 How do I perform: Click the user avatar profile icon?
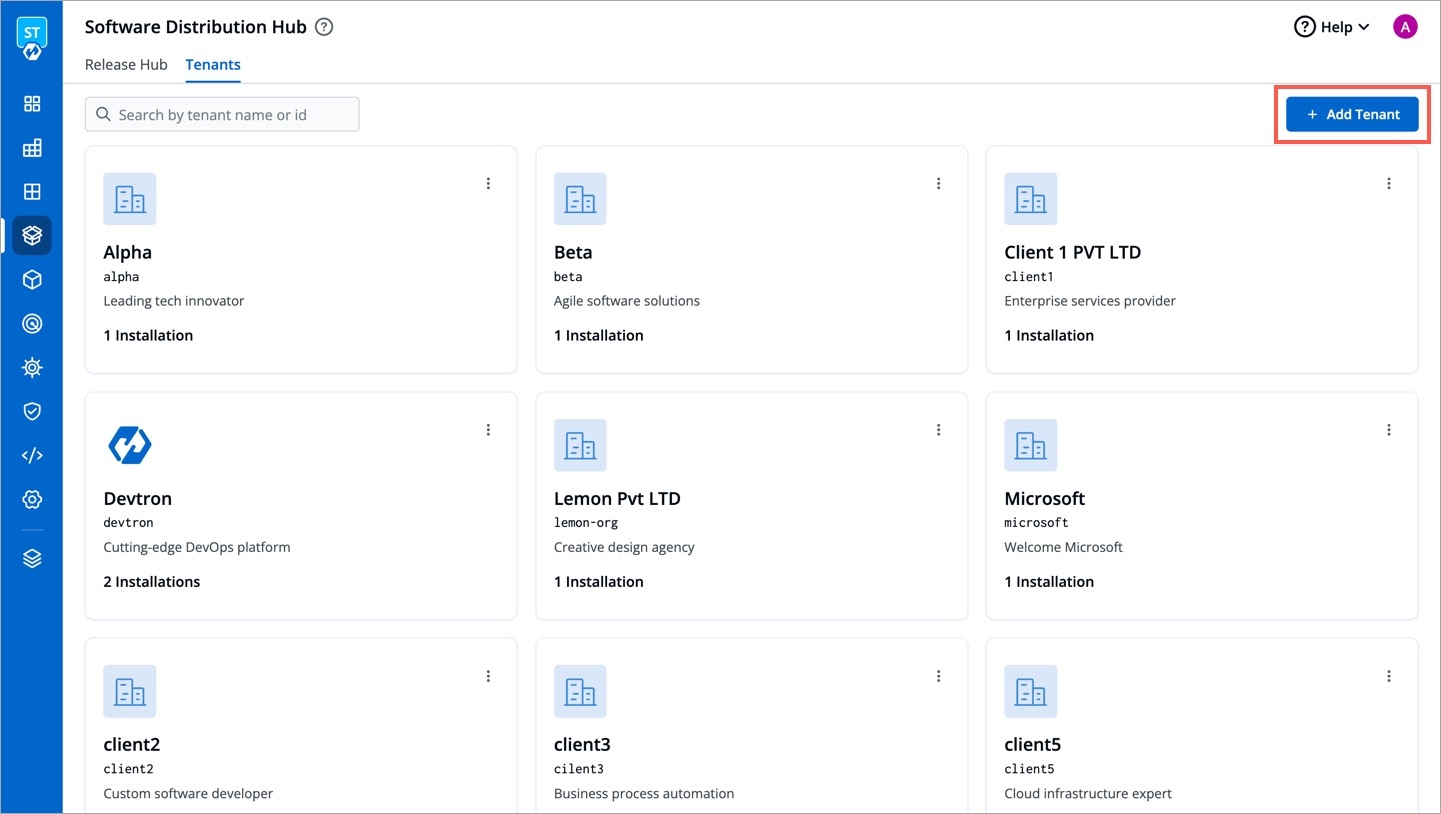(x=1405, y=27)
